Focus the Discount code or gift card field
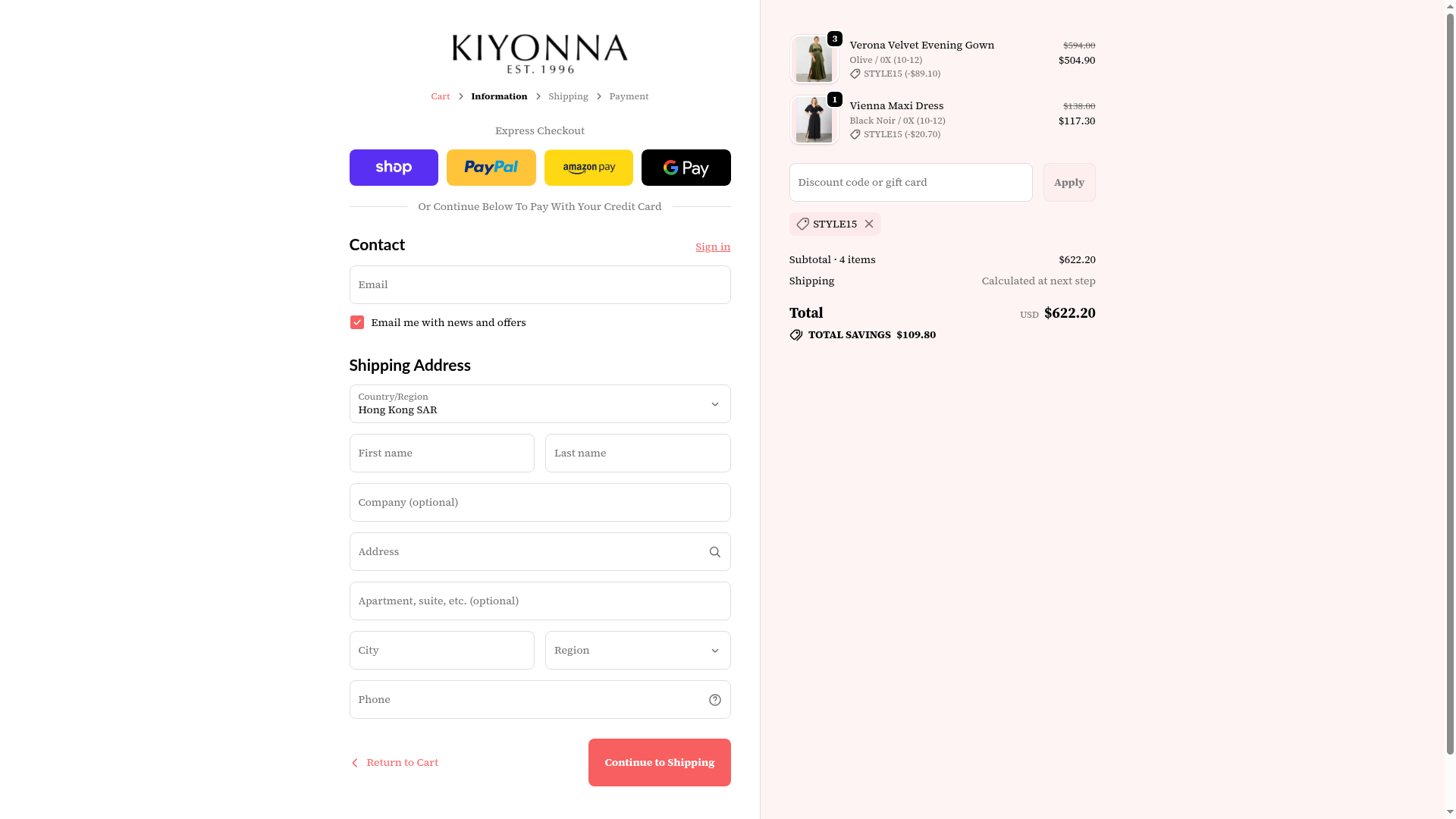This screenshot has width=1456, height=819. (911, 183)
